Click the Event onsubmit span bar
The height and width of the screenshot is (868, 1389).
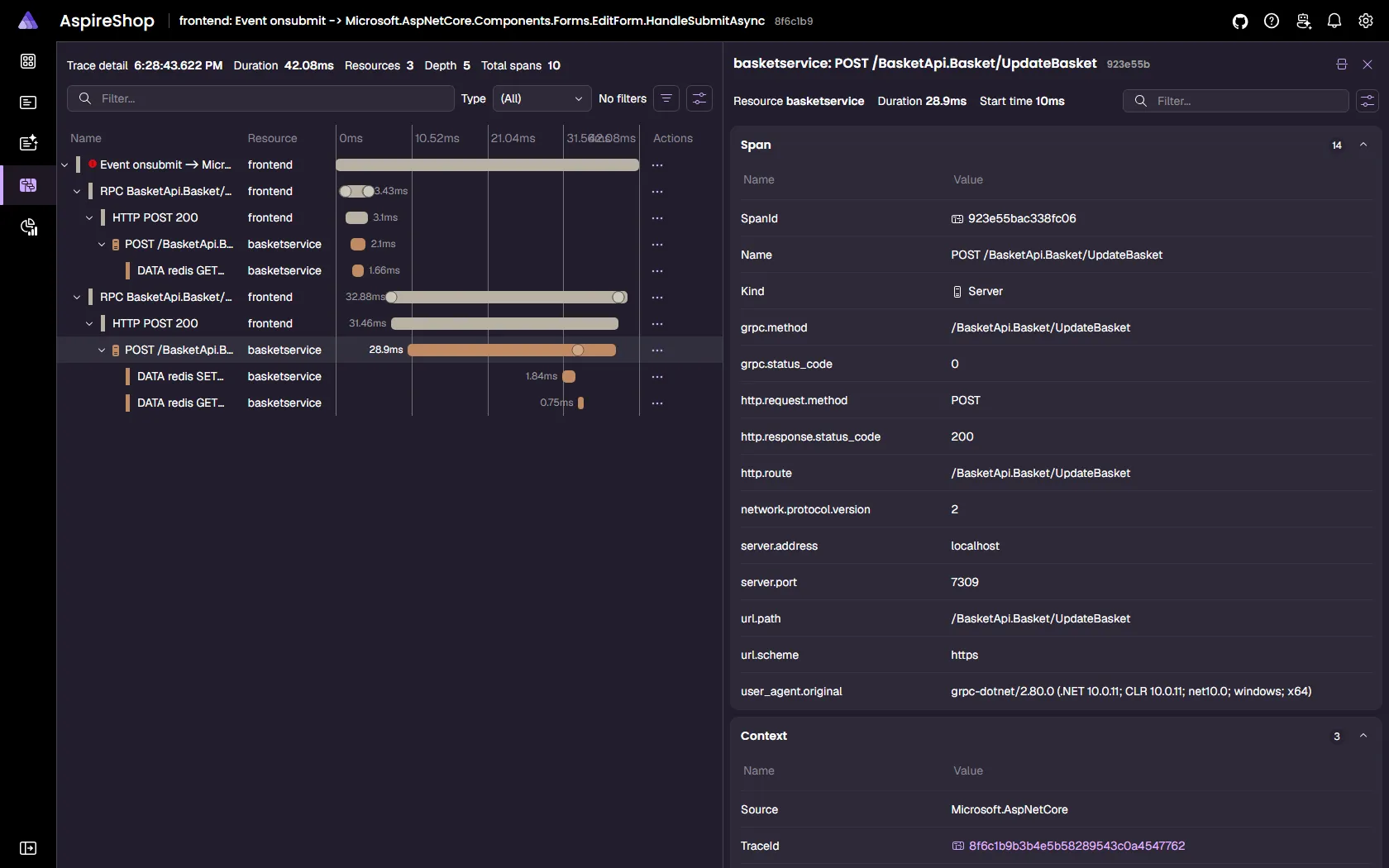487,165
